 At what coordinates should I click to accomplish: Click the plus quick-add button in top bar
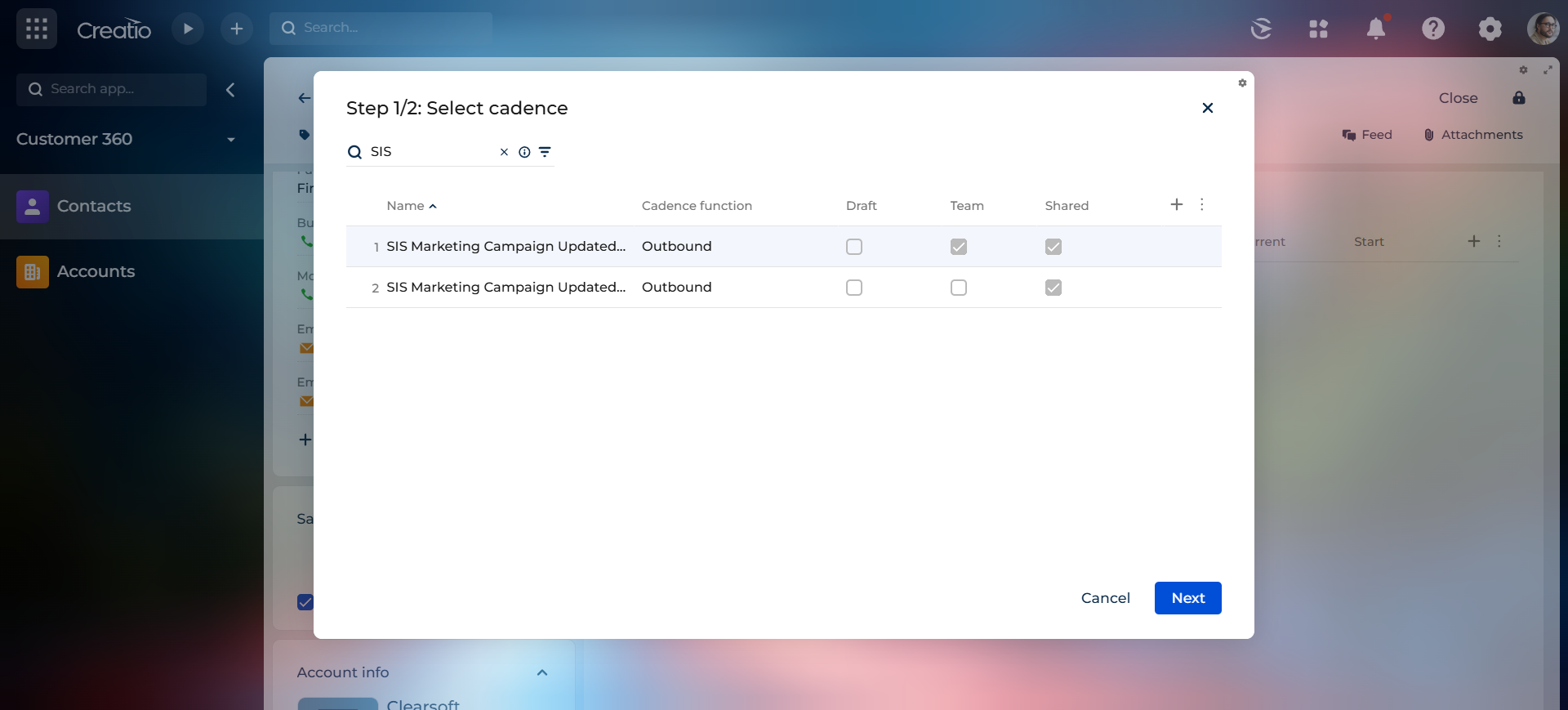237,29
